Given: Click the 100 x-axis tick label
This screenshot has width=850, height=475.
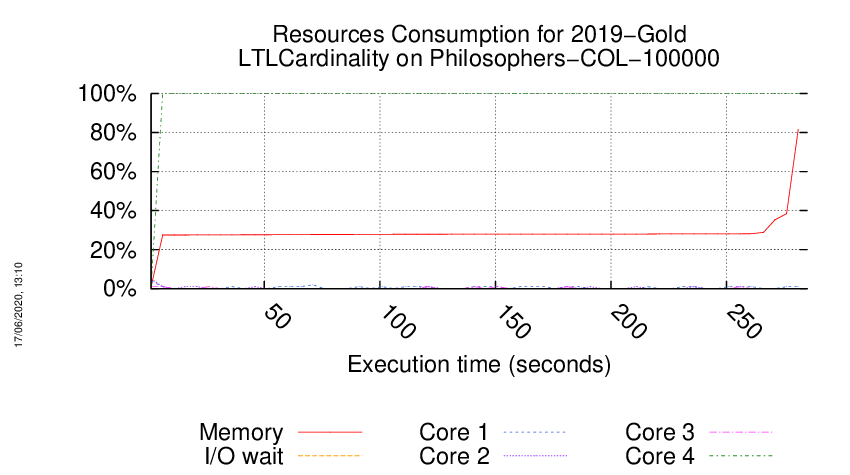Looking at the screenshot, I should [398, 322].
